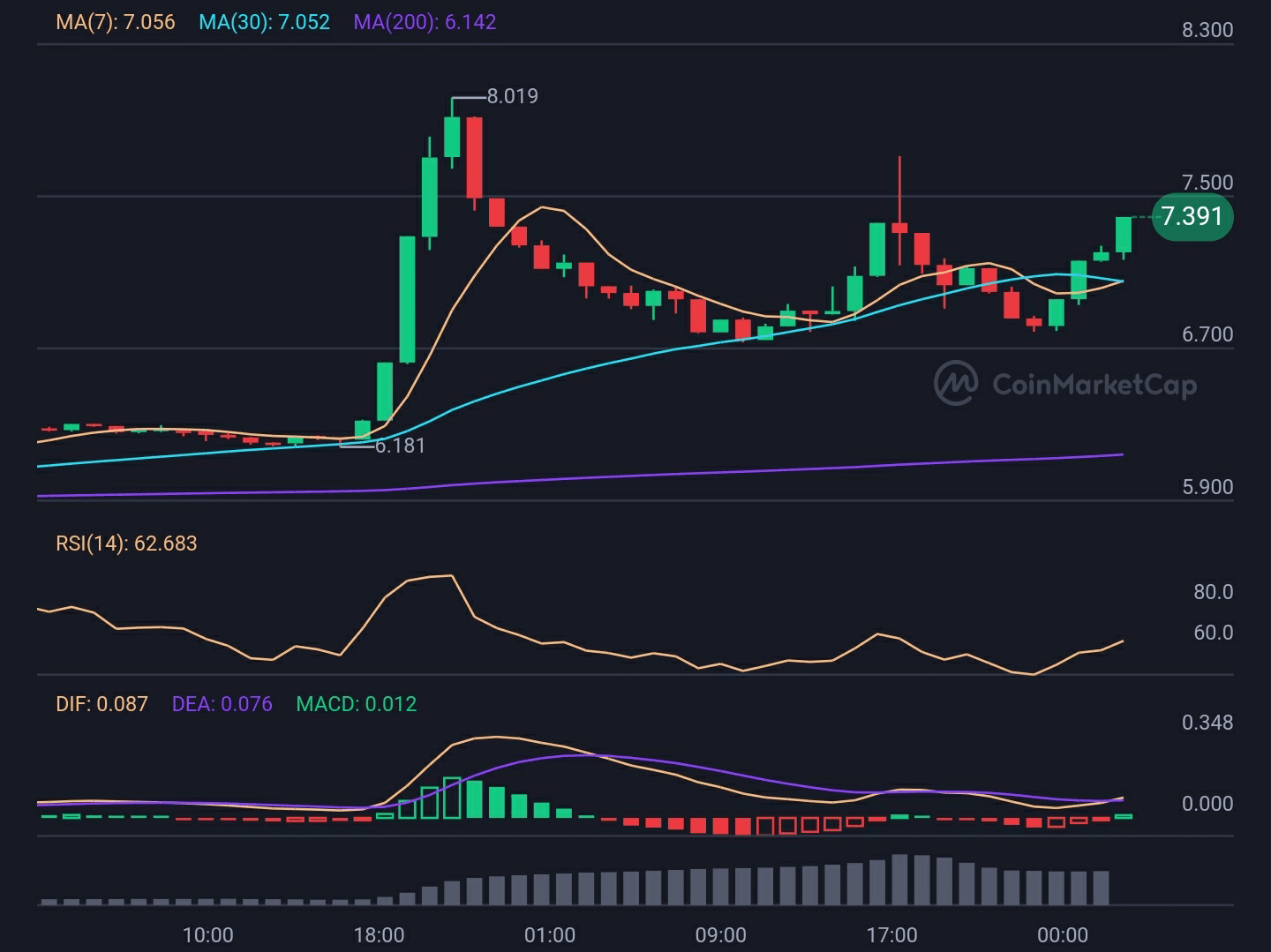Click the 10:00 time axis label

coord(207,935)
